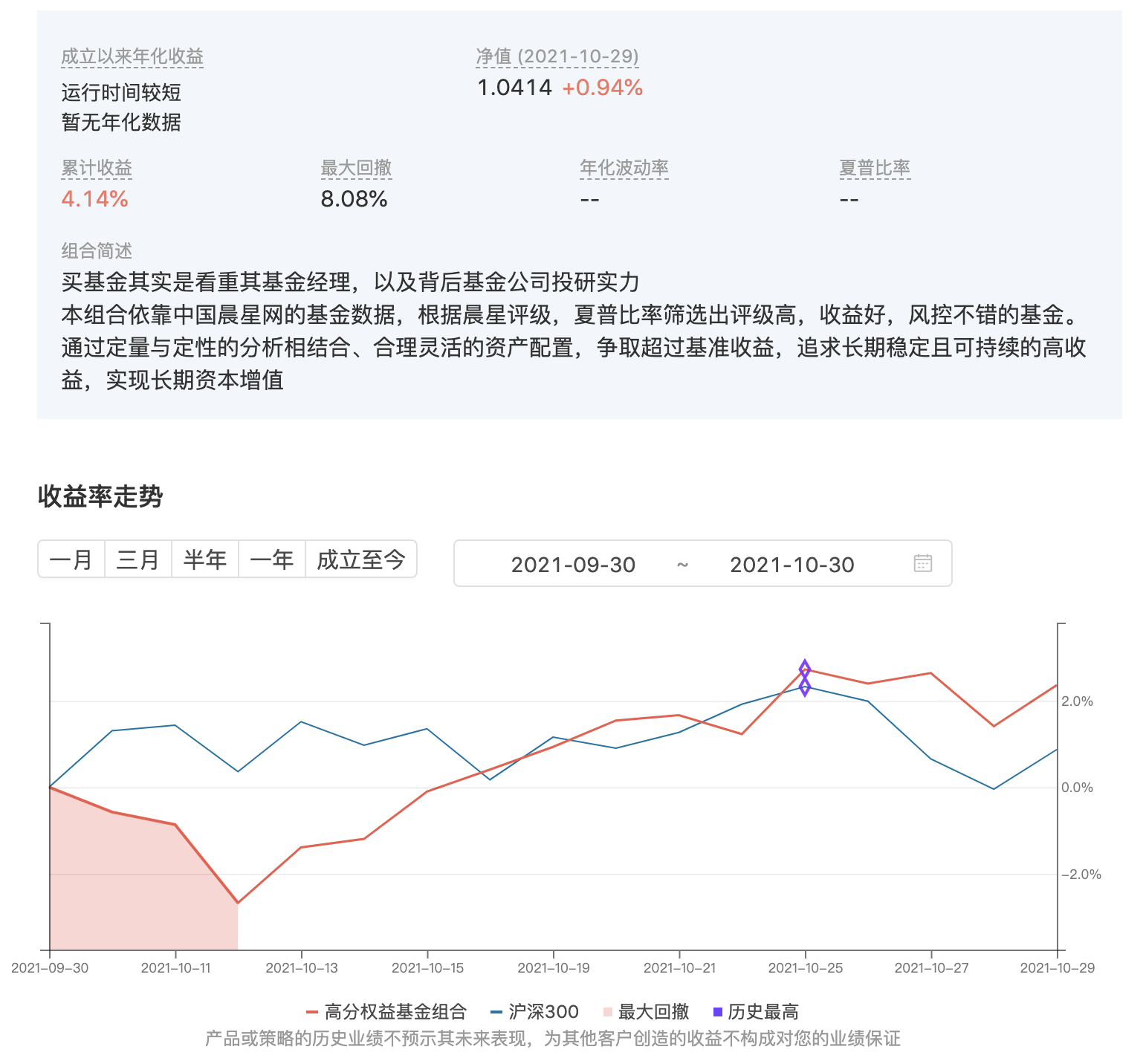Toggle 高分权益基金组合 legend series
The width and height of the screenshot is (1146, 1064).
pyautogui.click(x=386, y=1011)
